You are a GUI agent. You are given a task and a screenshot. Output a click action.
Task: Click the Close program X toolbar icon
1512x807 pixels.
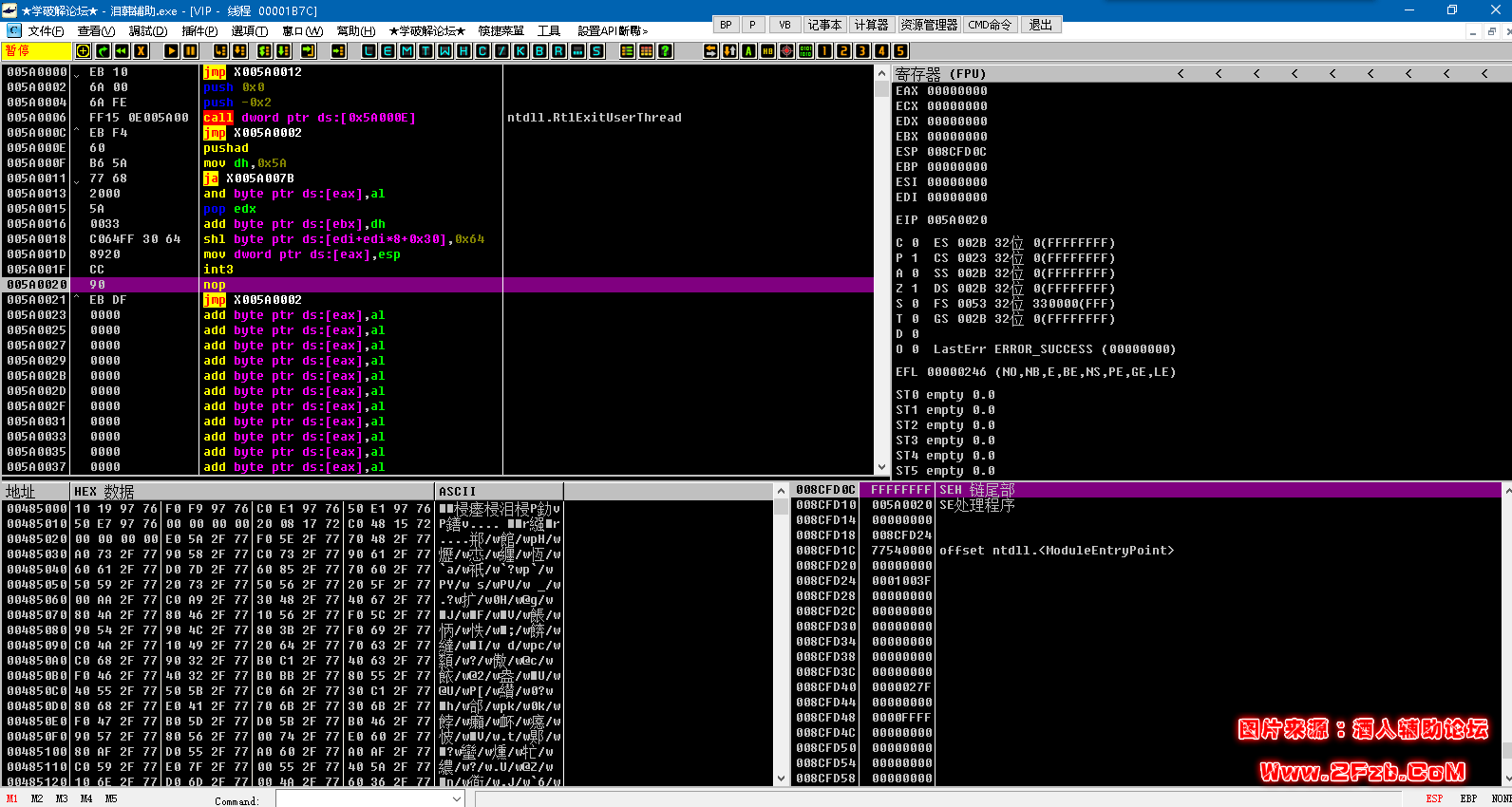pyautogui.click(x=141, y=51)
